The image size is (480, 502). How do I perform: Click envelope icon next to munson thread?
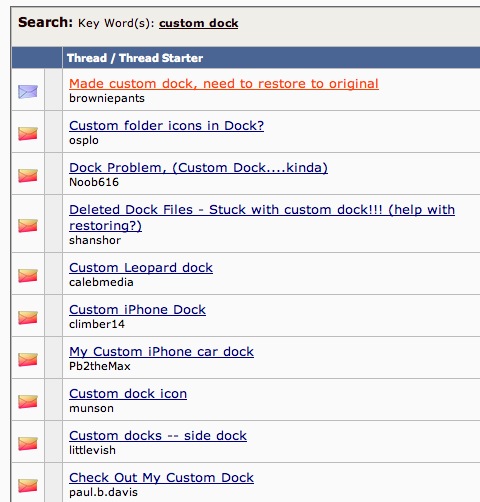pyautogui.click(x=28, y=402)
